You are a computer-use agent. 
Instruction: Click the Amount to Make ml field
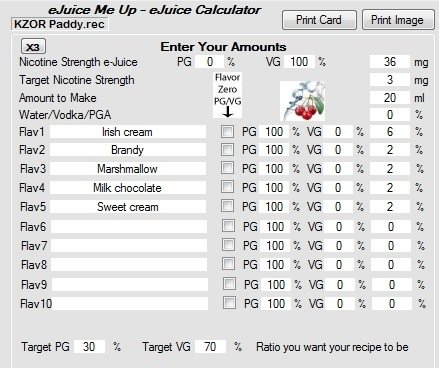click(390, 98)
